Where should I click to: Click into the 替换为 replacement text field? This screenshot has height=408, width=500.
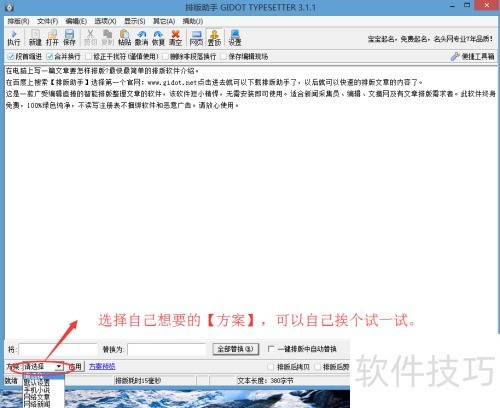167,349
